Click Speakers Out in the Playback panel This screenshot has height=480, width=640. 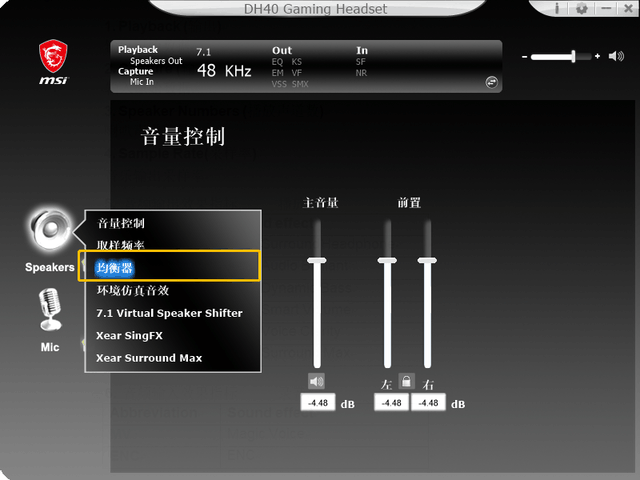point(156,61)
